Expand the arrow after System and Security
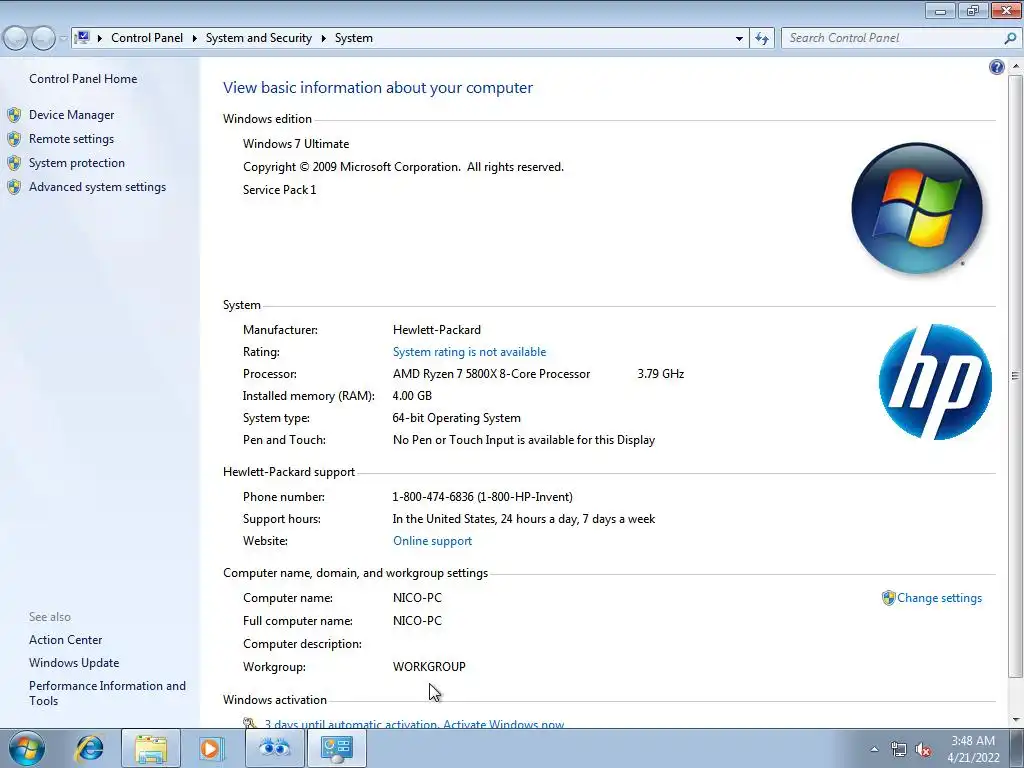1024x768 pixels. pos(323,39)
